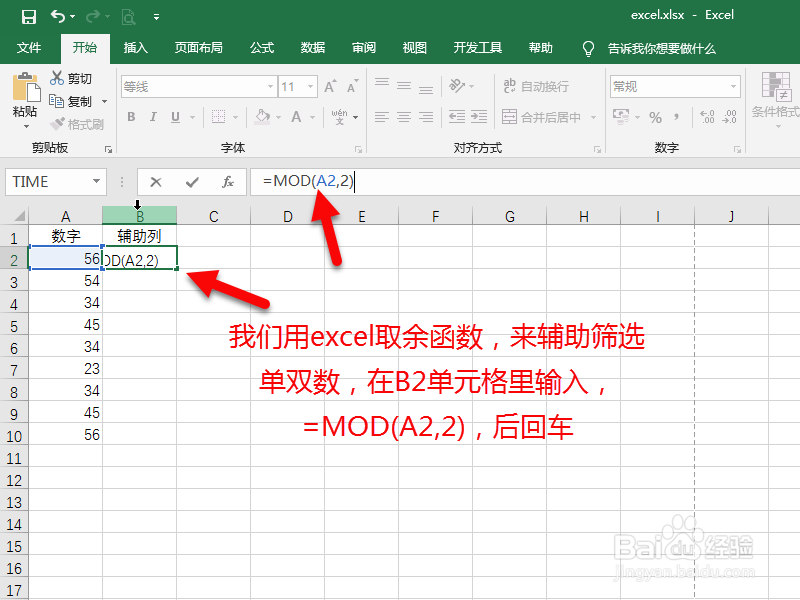Apply bold formatting with the B icon

coord(130,117)
